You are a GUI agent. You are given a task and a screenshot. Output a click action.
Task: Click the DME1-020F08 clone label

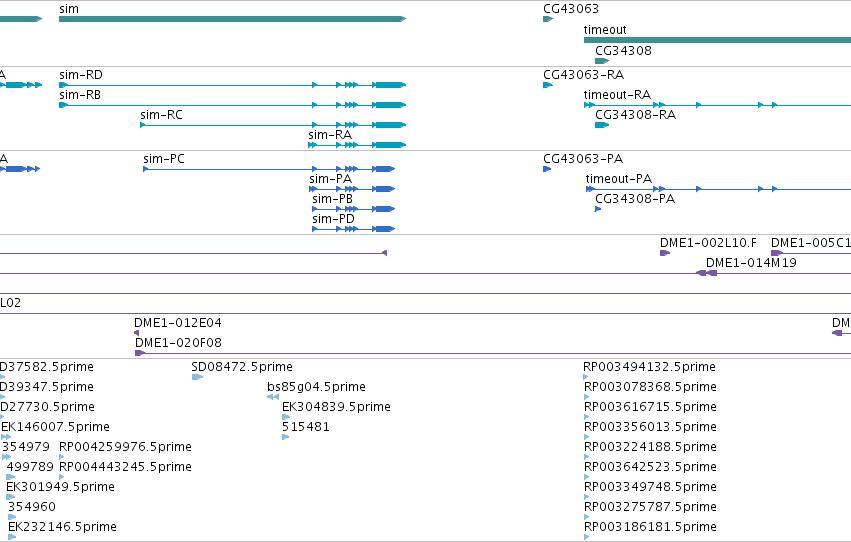coord(179,343)
